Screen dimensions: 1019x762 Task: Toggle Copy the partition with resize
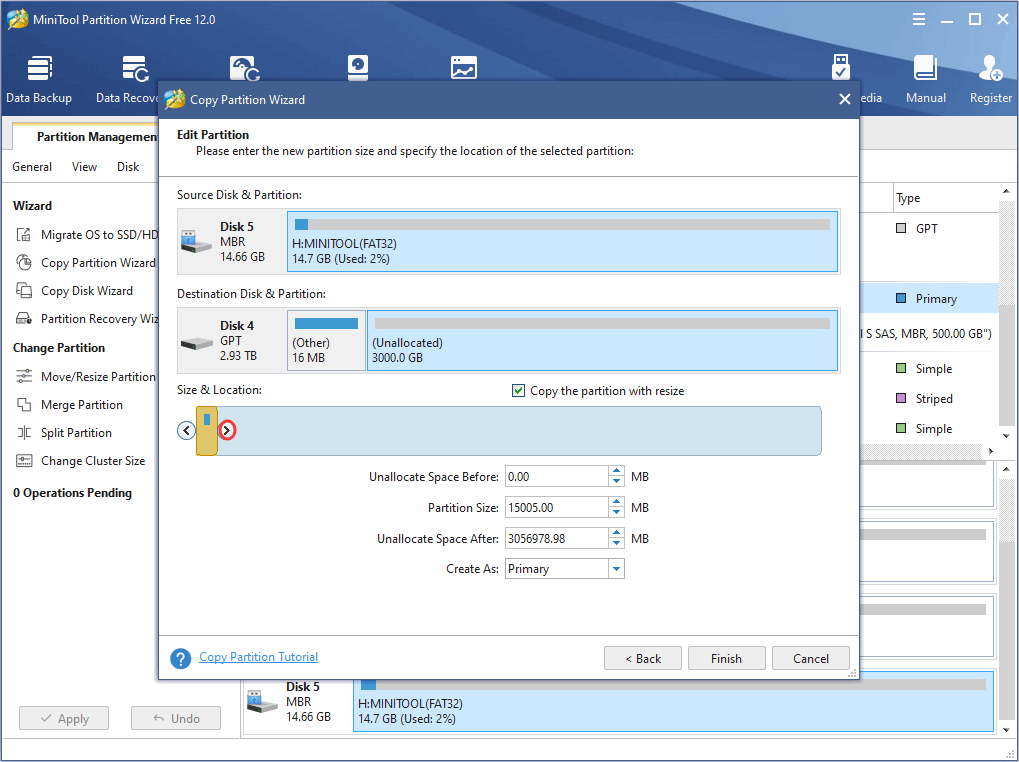[x=518, y=390]
